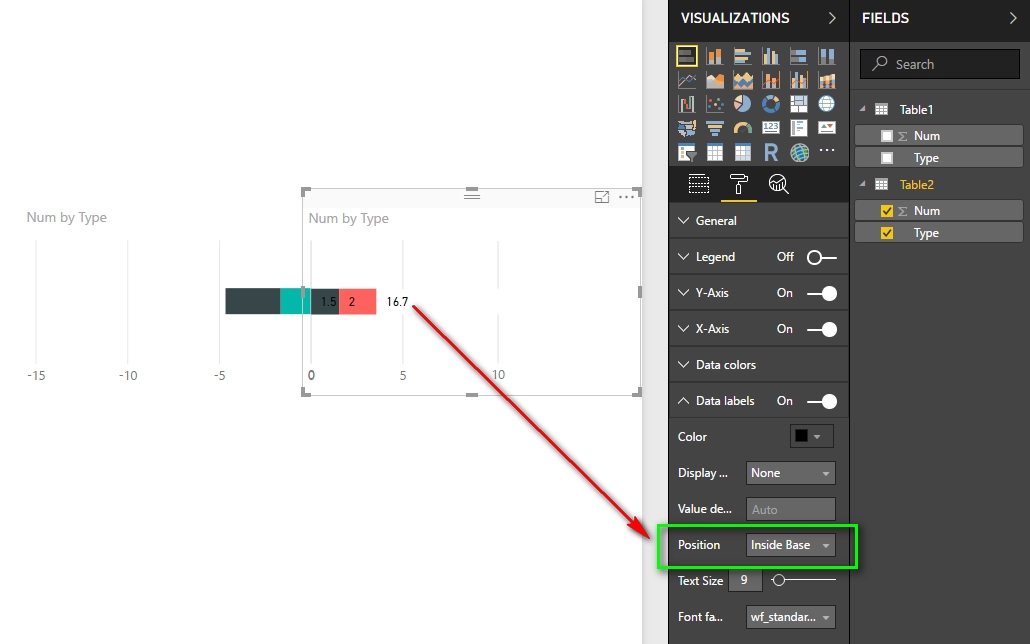This screenshot has width=1030, height=644.
Task: Turn off the Data labels toggle
Action: [822, 402]
